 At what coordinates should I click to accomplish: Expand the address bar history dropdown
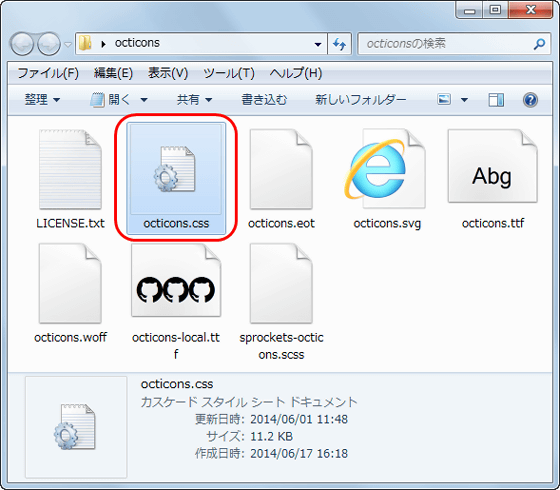point(318,45)
